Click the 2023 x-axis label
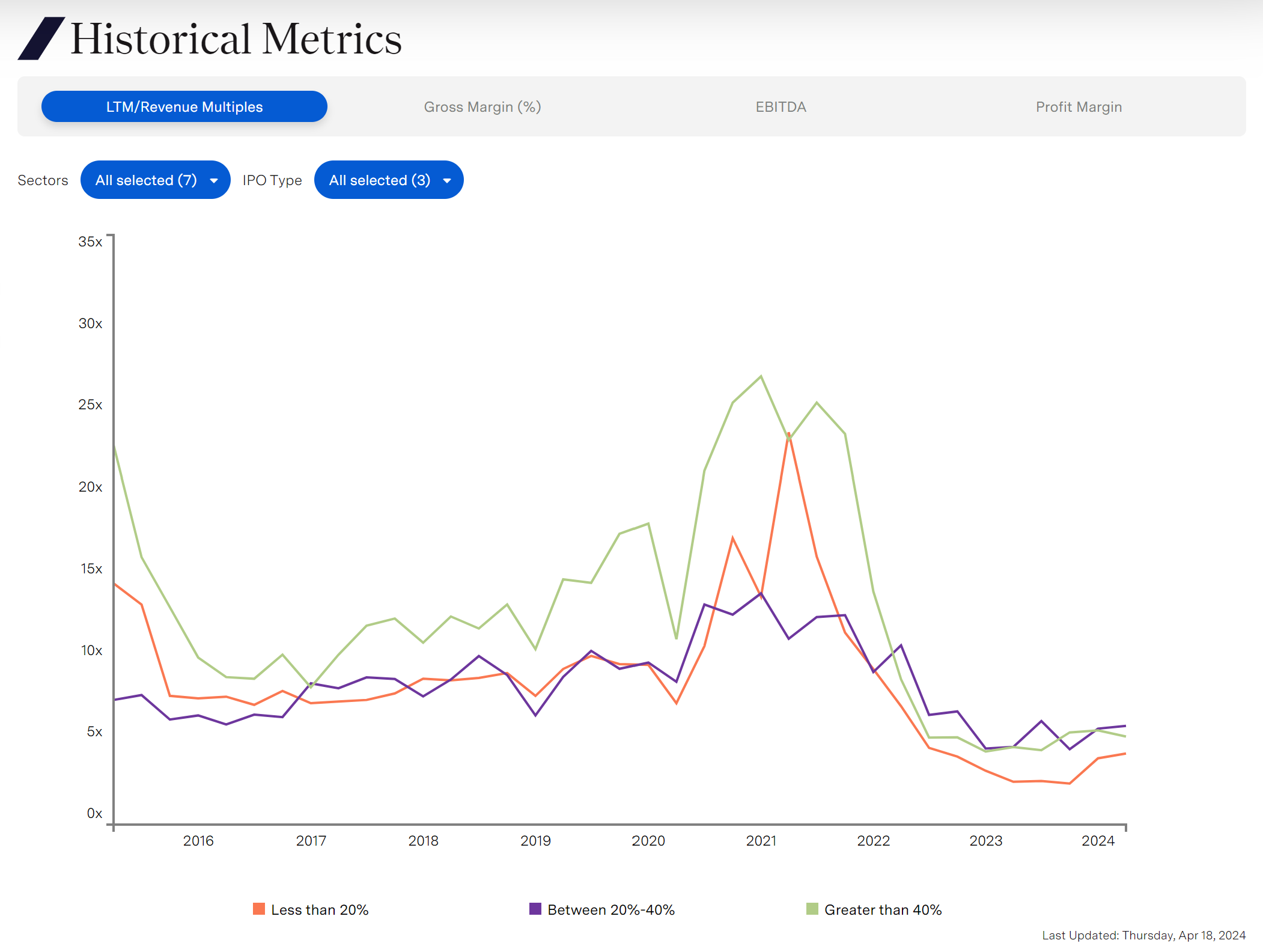The width and height of the screenshot is (1263, 952). click(x=986, y=841)
